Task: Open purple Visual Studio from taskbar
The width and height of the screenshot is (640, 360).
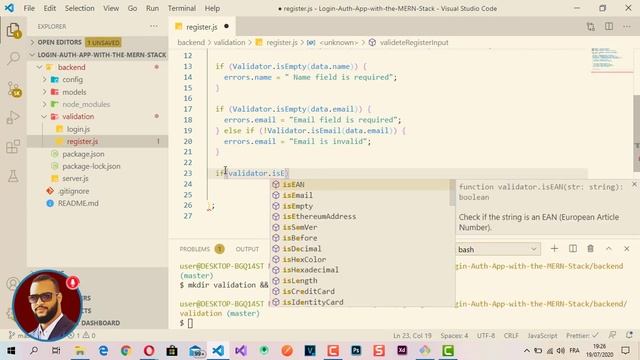Action: (x=241, y=351)
